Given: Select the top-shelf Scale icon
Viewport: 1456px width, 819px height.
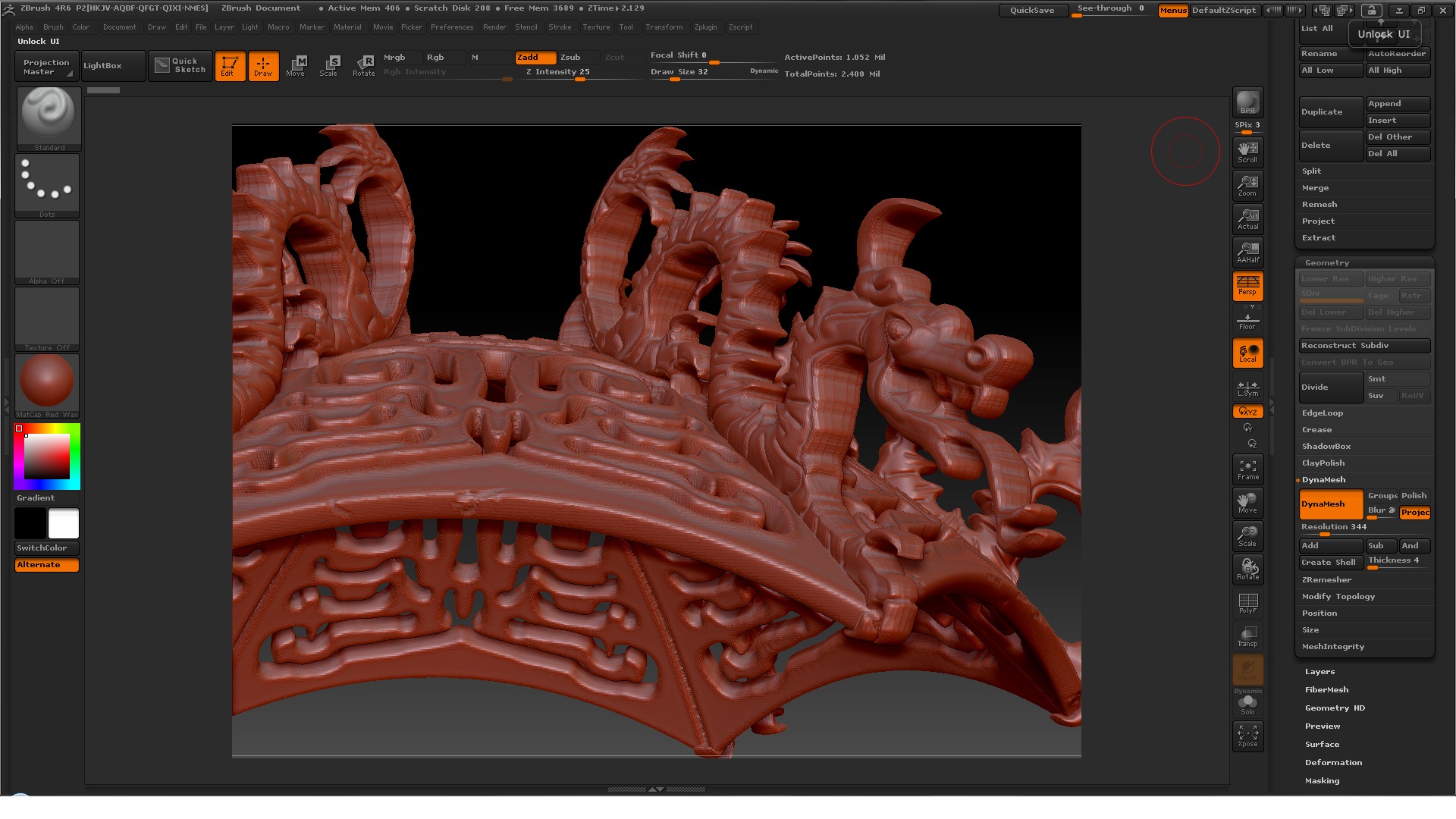Looking at the screenshot, I should (x=329, y=66).
